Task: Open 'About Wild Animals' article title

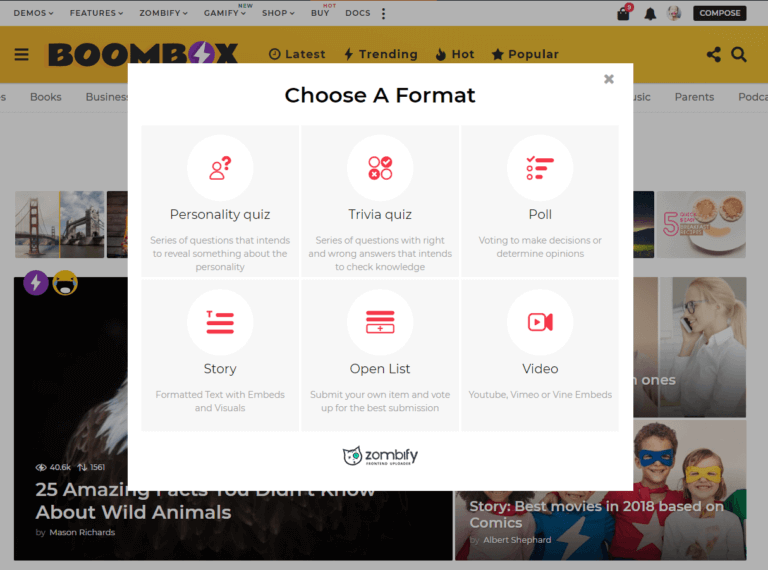Action: (x=133, y=512)
